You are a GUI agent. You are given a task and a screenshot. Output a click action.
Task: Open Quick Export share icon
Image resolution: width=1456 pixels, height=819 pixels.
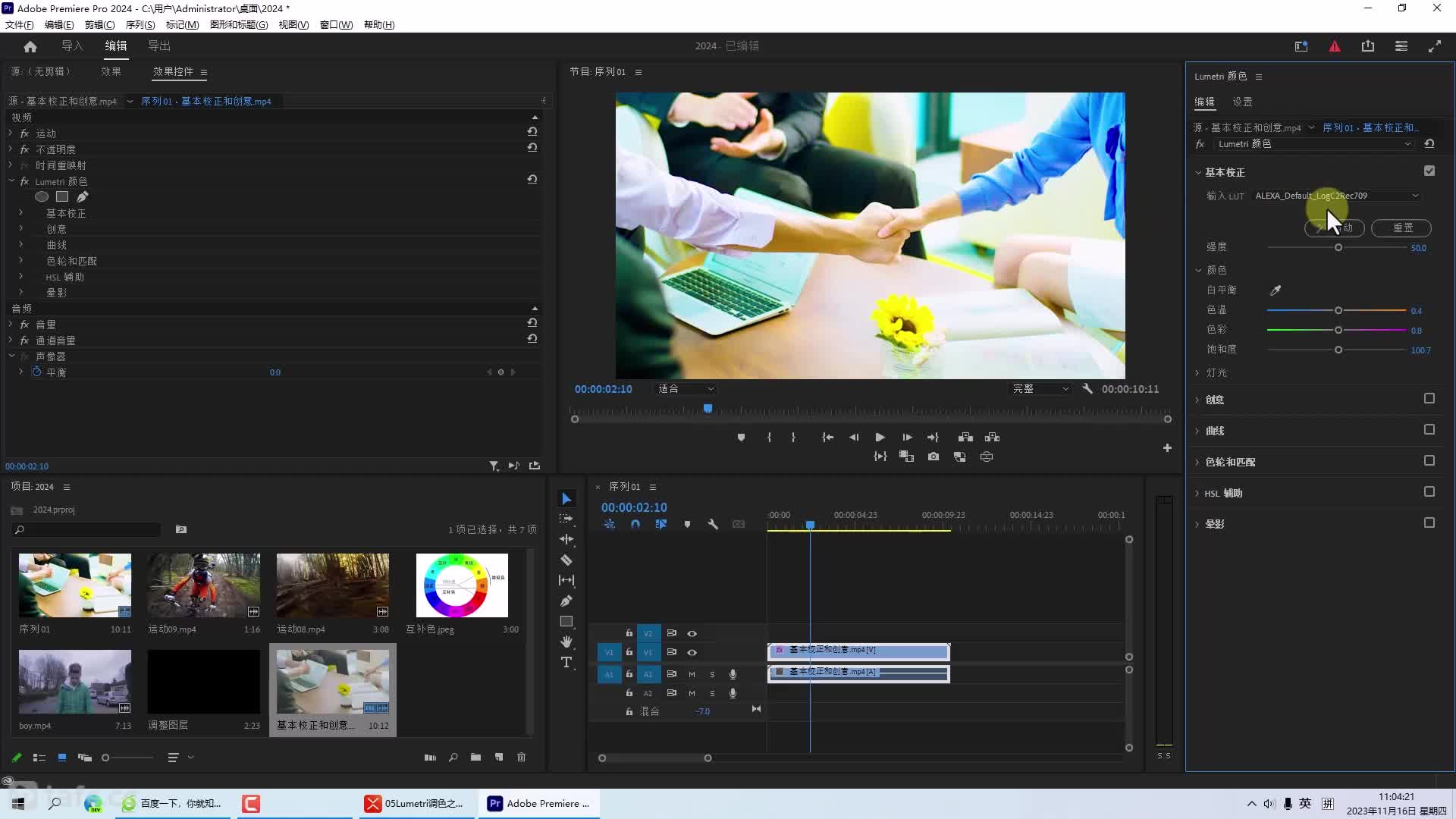click(x=1368, y=46)
